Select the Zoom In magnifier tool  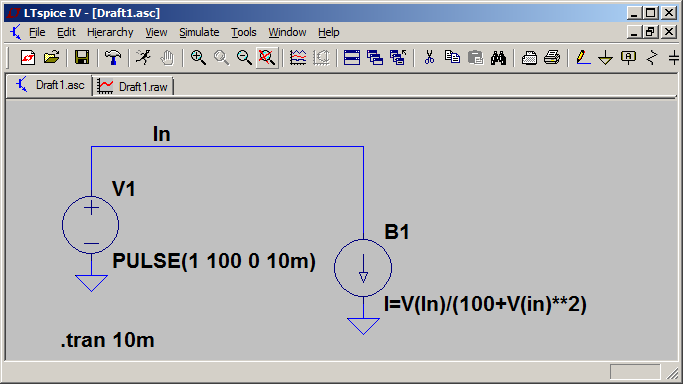198,57
